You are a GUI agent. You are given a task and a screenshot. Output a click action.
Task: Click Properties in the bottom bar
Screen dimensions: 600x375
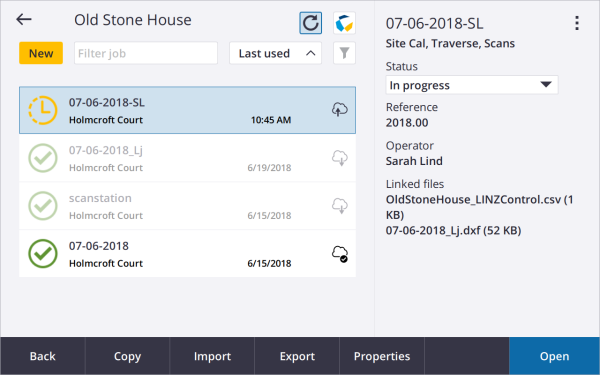(x=382, y=356)
